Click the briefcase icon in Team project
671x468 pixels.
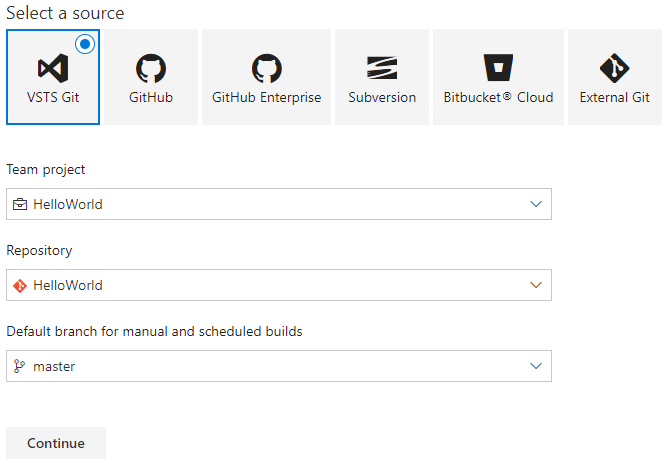pyautogui.click(x=20, y=204)
